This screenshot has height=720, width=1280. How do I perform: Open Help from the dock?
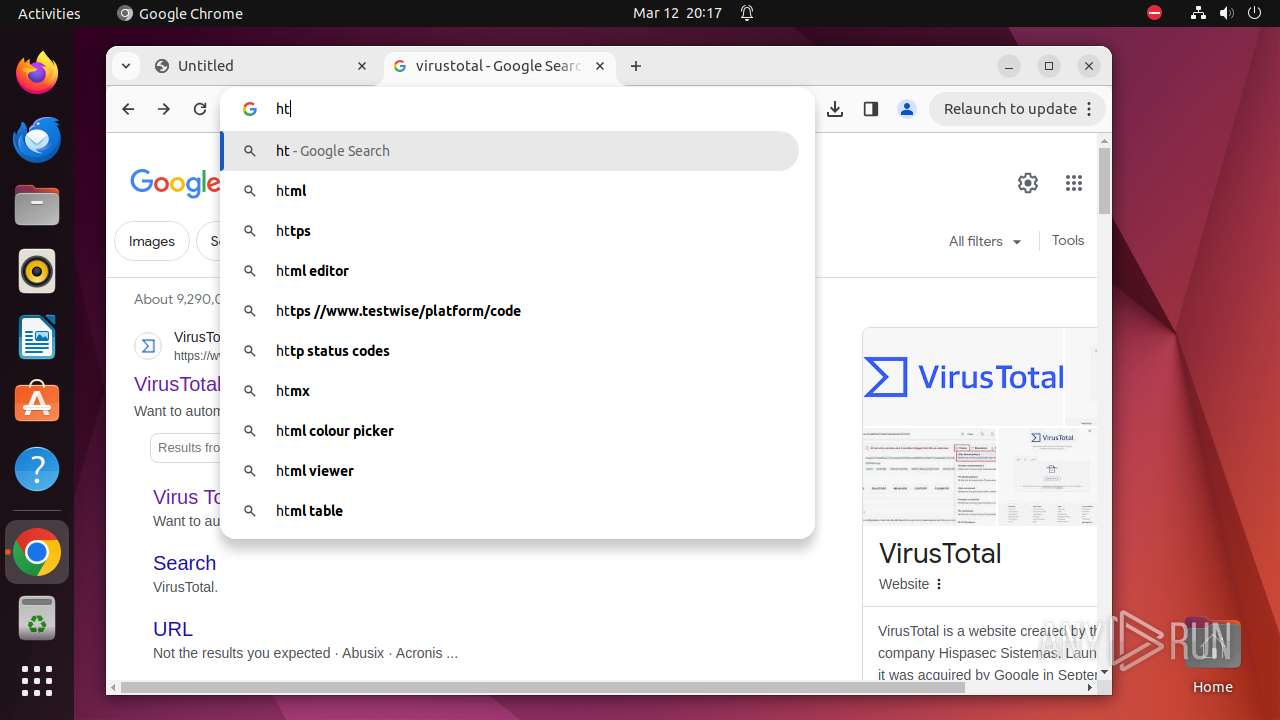(37, 469)
